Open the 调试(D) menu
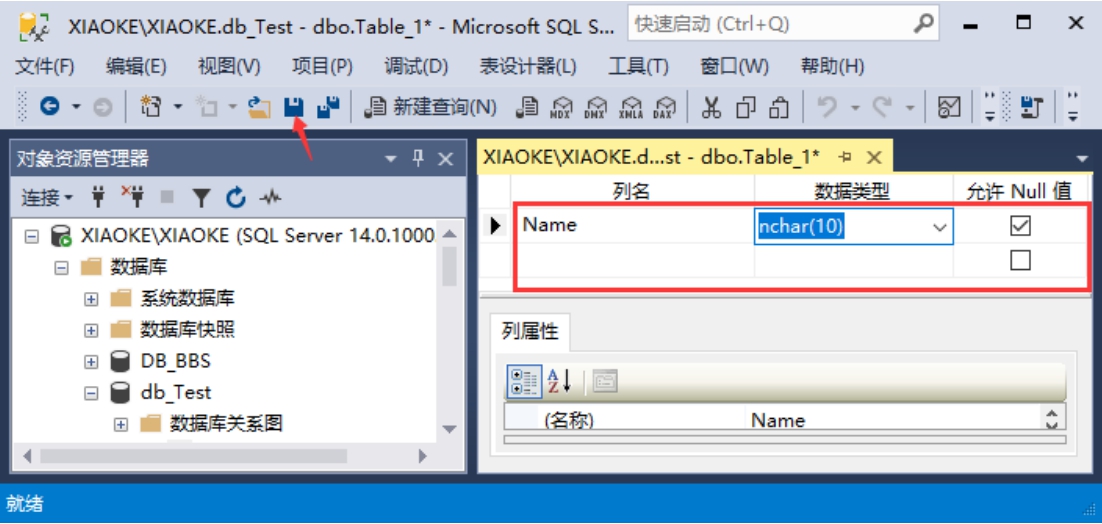The width and height of the screenshot is (1102, 524). (x=416, y=67)
